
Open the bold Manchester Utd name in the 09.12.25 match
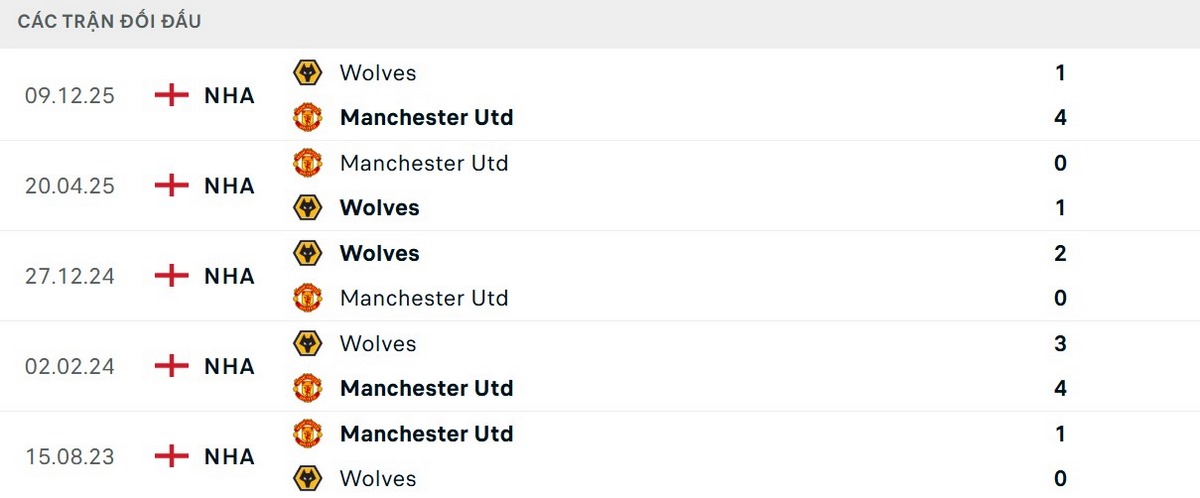pyautogui.click(x=426, y=117)
